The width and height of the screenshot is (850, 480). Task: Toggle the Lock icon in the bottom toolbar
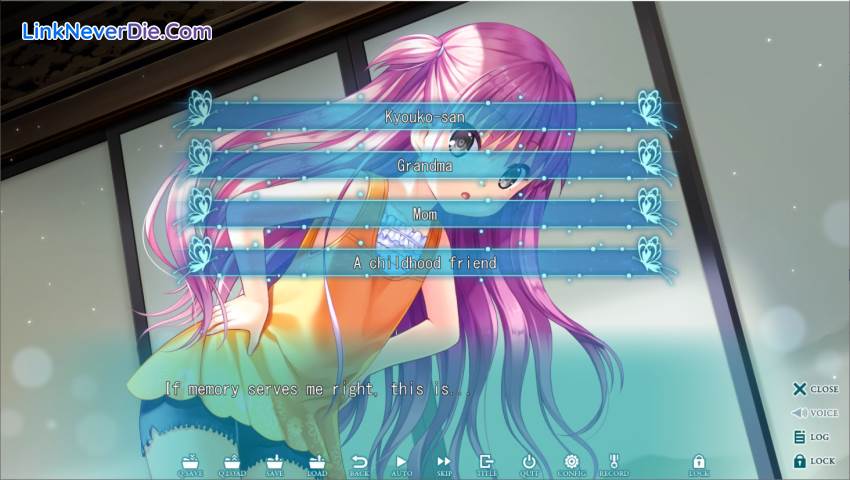coord(699,464)
